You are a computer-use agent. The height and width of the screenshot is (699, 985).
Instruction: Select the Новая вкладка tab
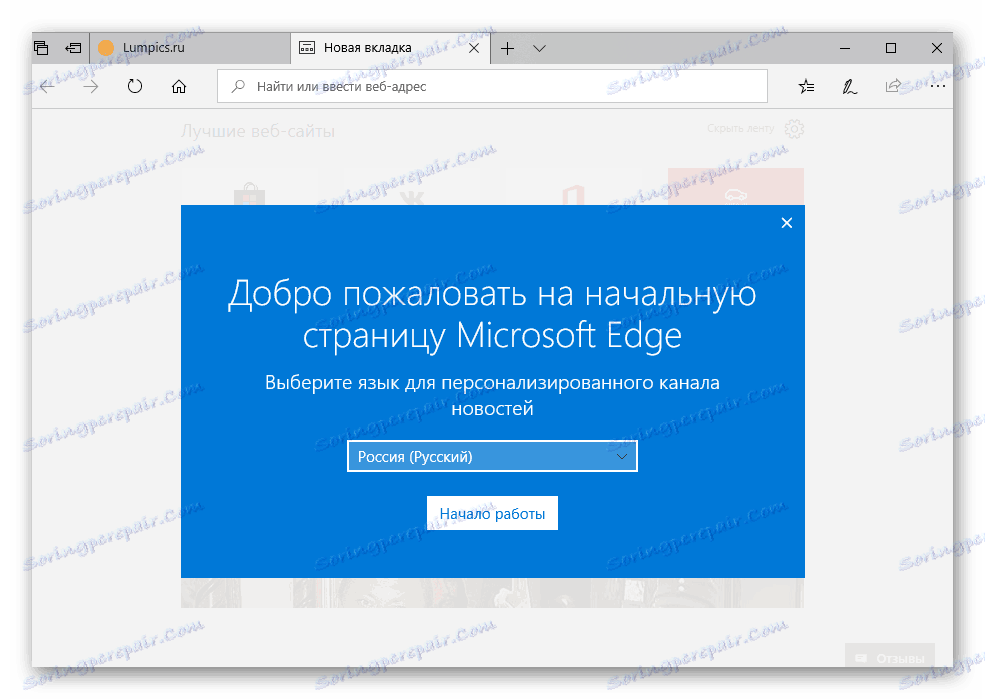pyautogui.click(x=370, y=47)
